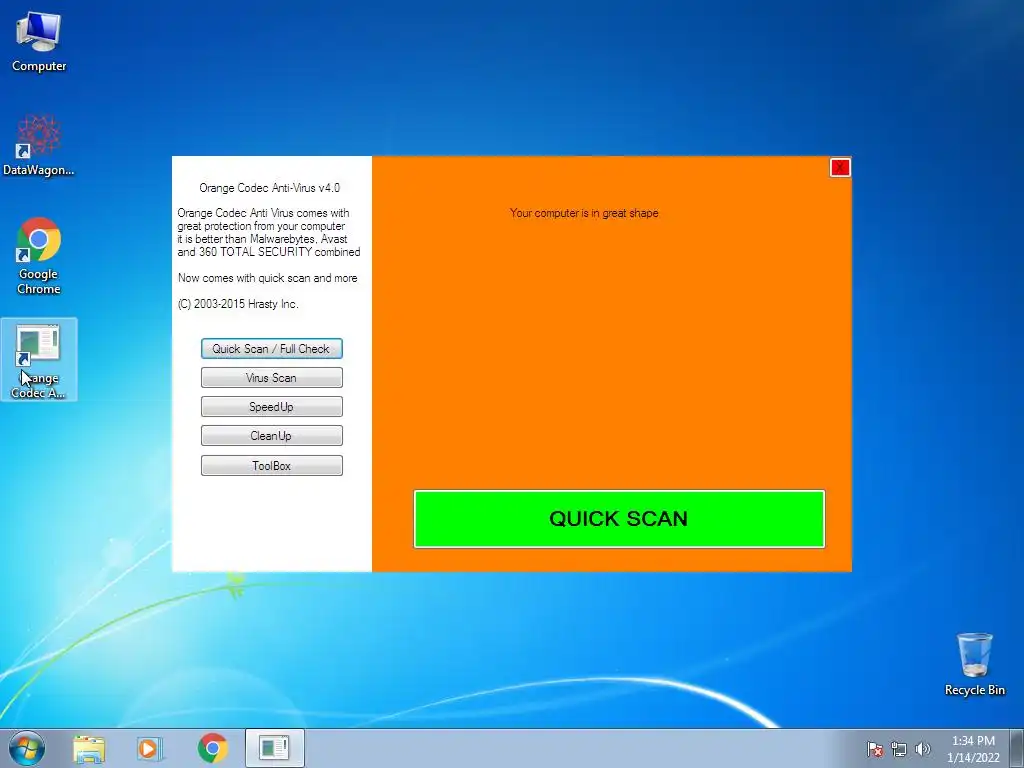Open the Windows Start menu
This screenshot has height=768, width=1024.
26,748
